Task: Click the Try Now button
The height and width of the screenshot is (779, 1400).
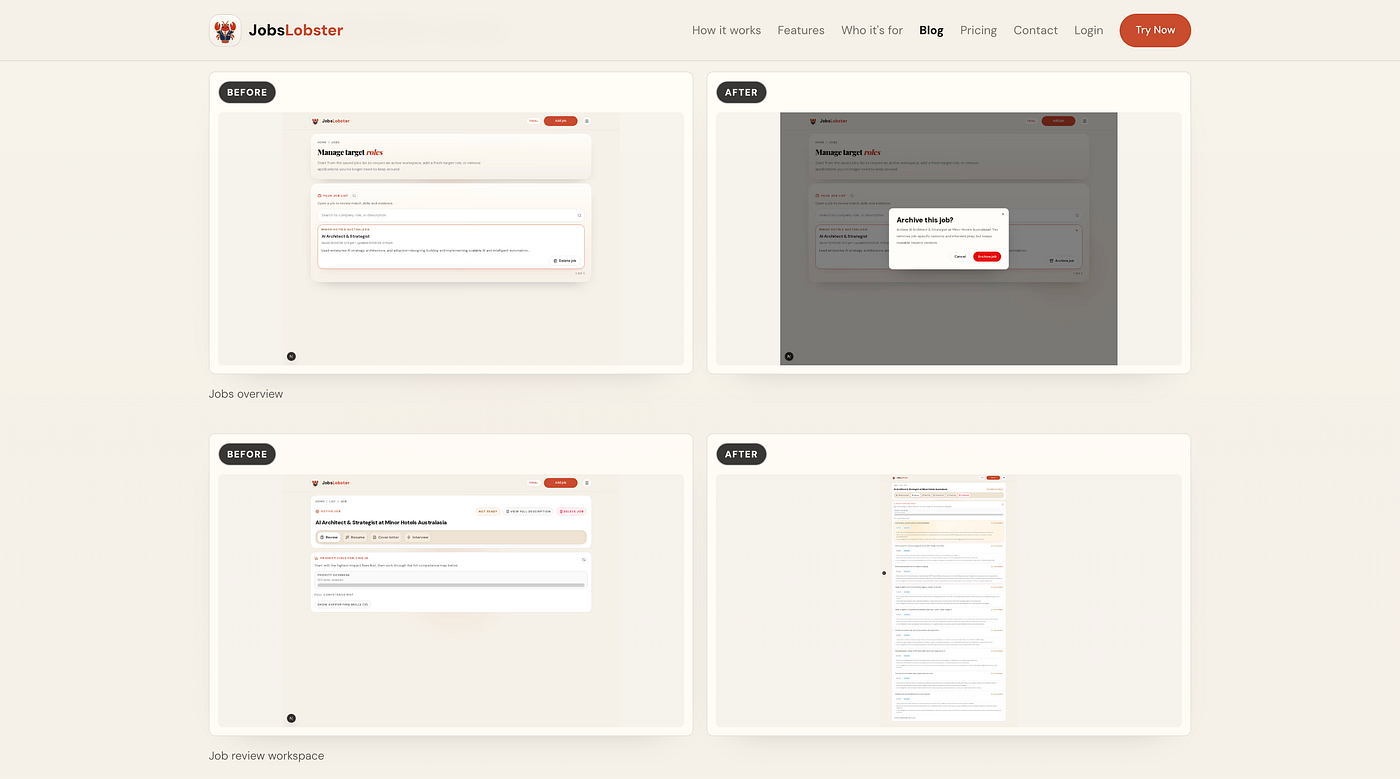Action: tap(1155, 30)
